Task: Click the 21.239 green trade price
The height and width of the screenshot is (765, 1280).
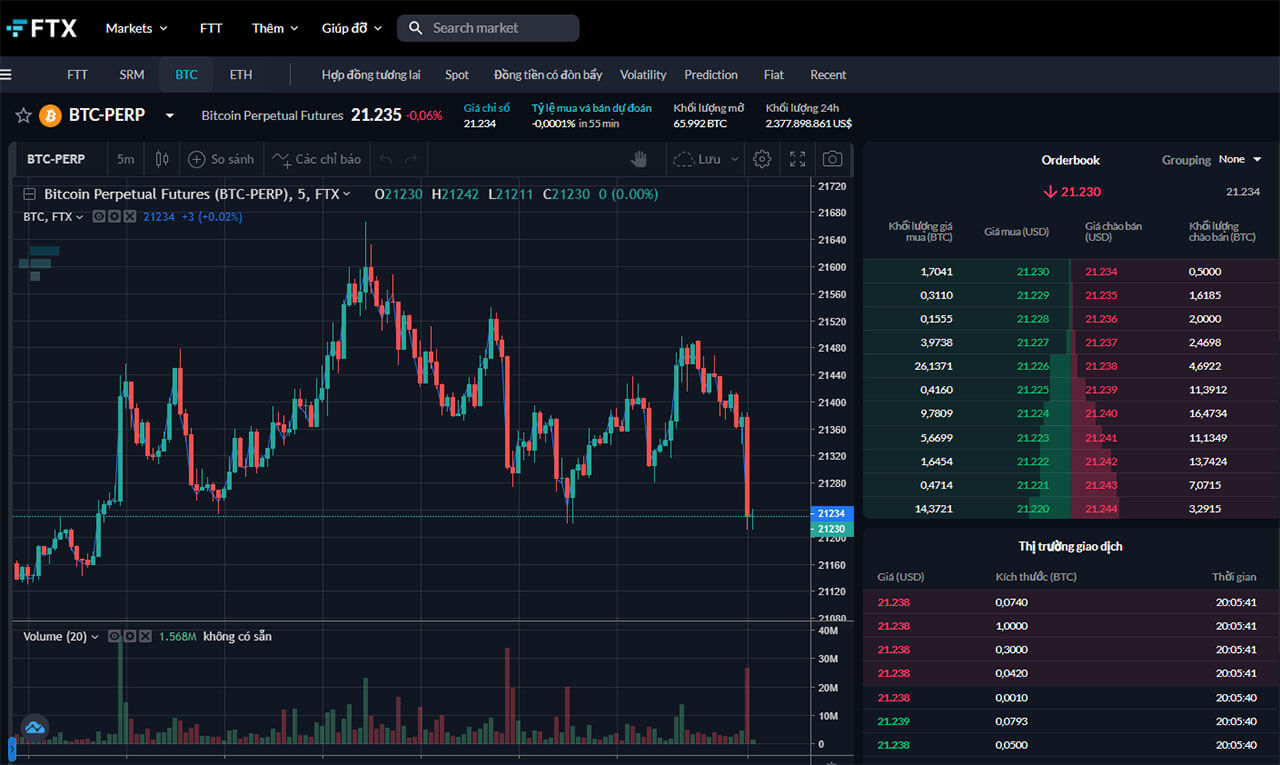Action: click(894, 722)
